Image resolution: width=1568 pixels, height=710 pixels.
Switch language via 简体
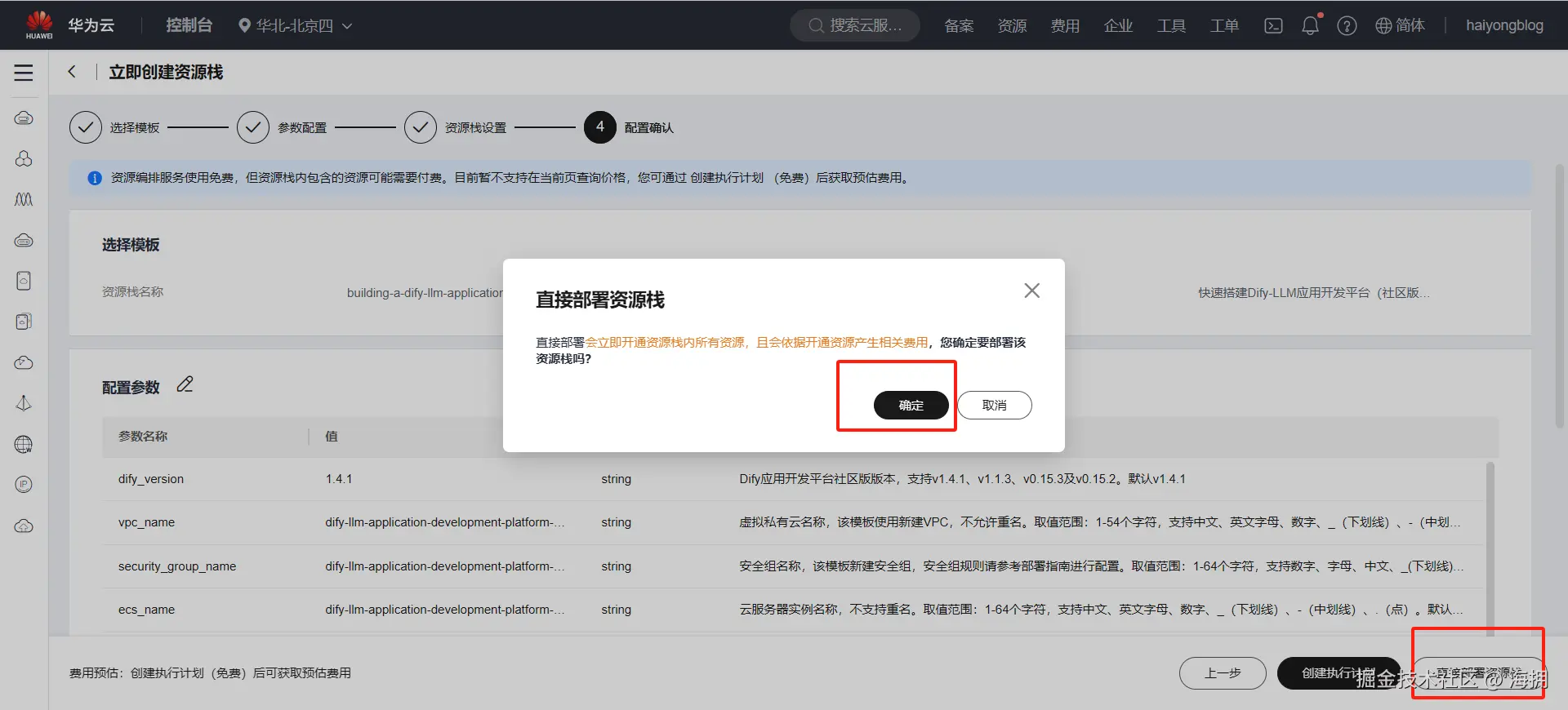[1410, 26]
